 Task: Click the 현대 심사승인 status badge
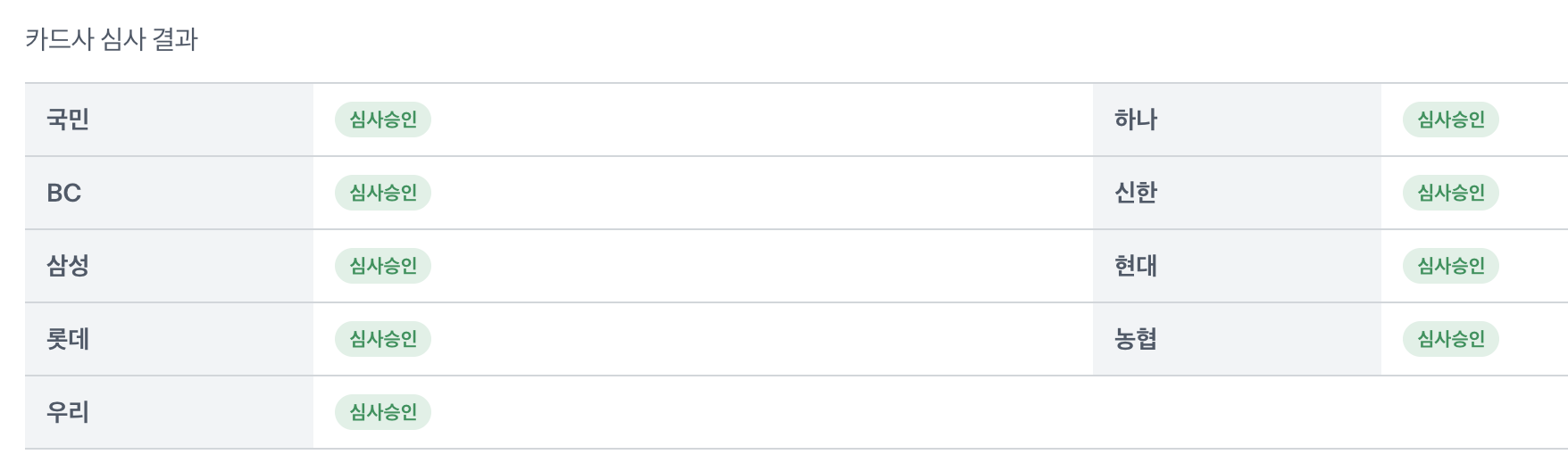pos(1451,266)
